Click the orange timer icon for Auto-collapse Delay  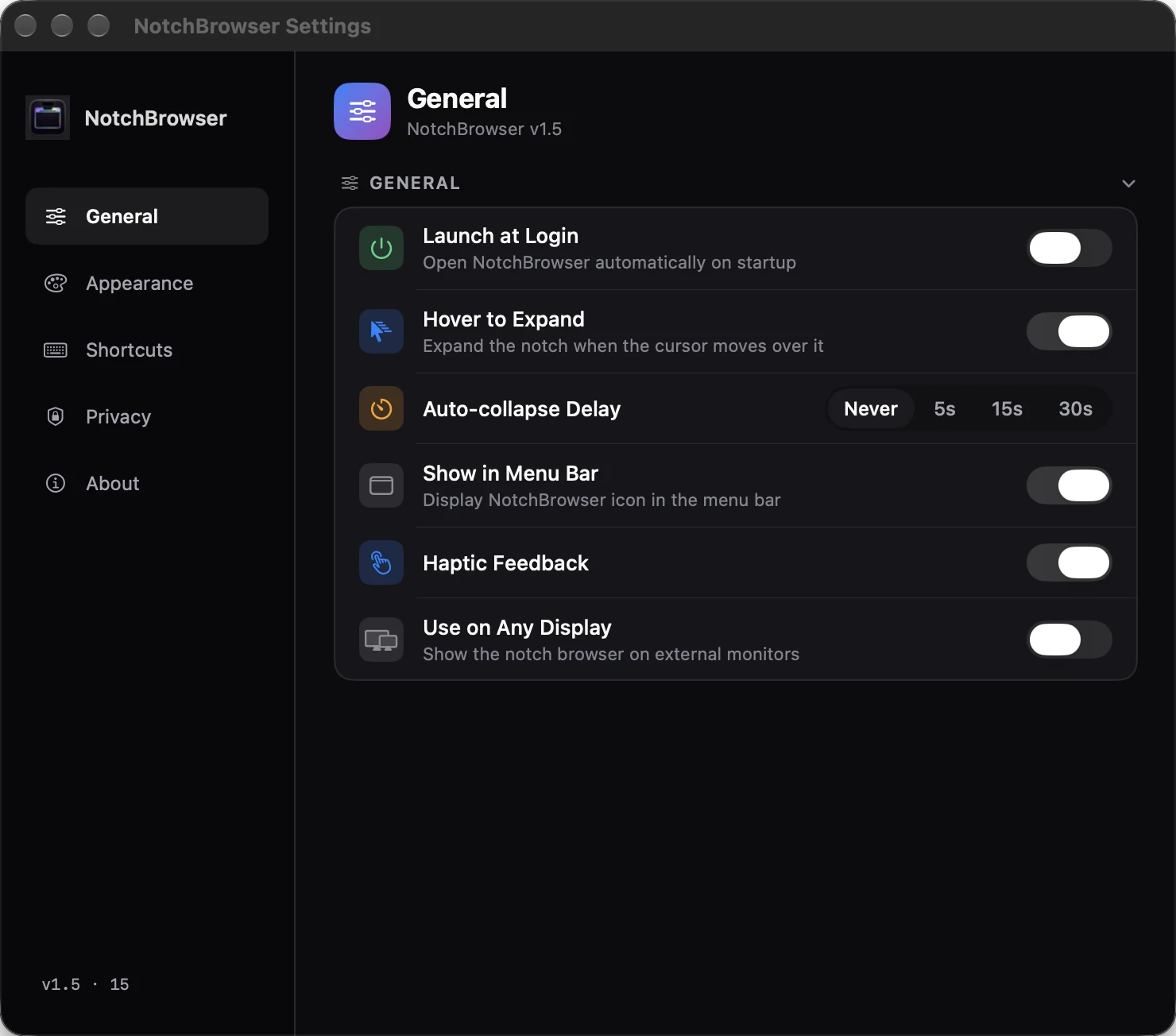[381, 408]
